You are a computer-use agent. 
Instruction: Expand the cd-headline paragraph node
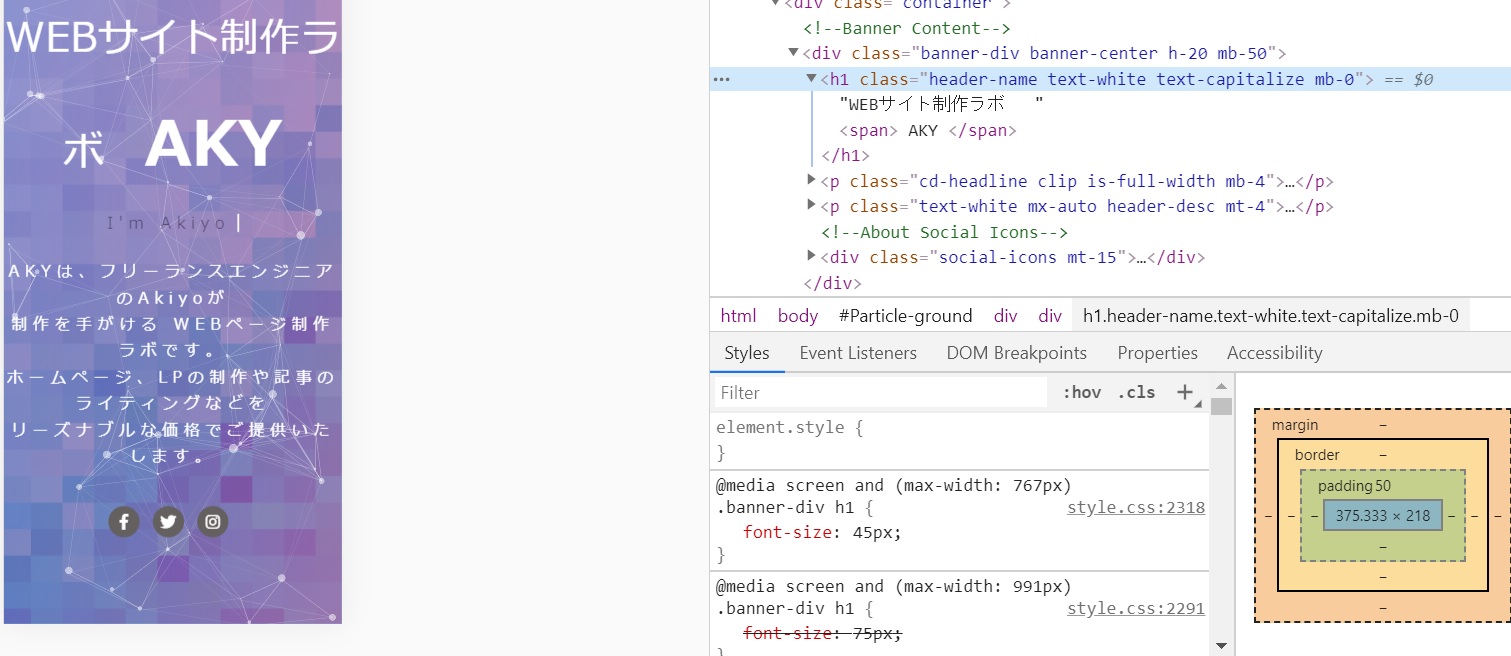811,181
